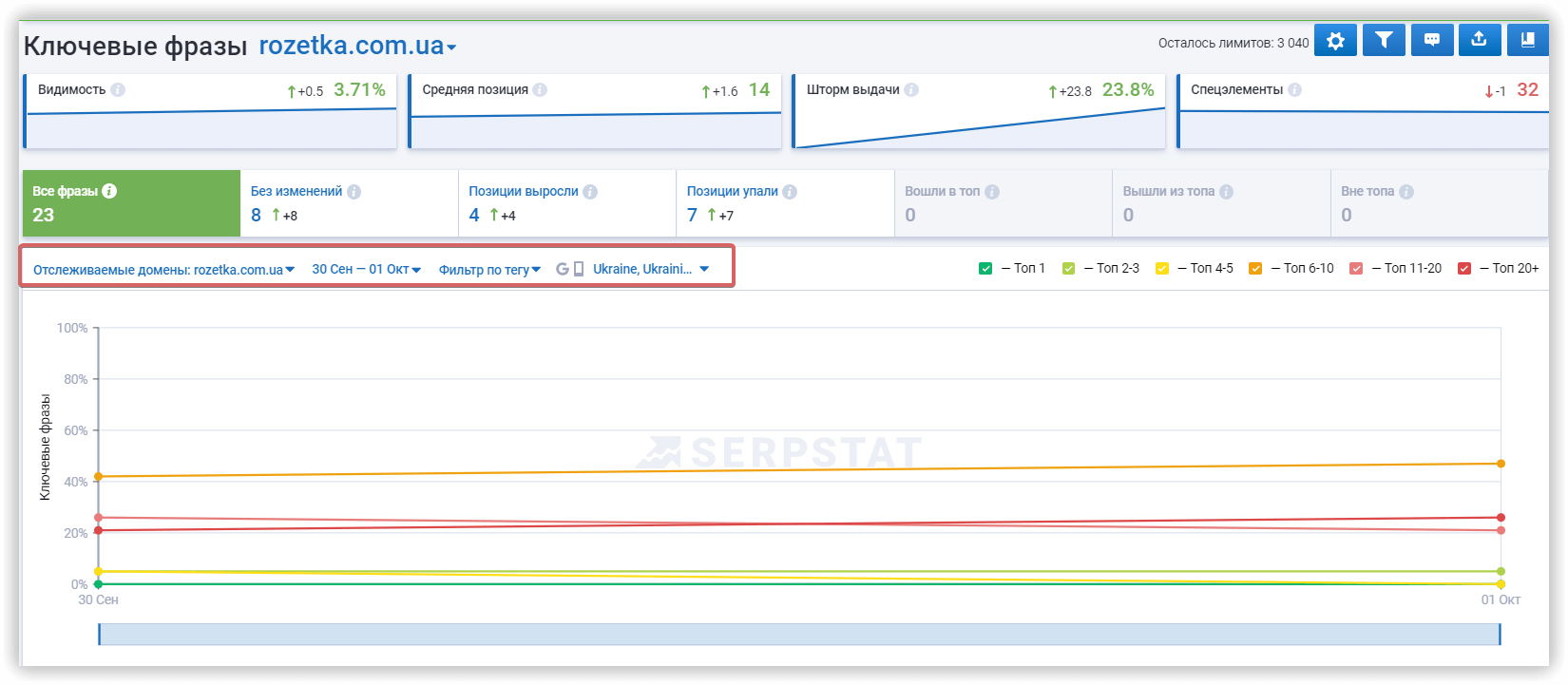Select the Вне топа tab
1568x685 pixels.
pyautogui.click(x=1440, y=203)
